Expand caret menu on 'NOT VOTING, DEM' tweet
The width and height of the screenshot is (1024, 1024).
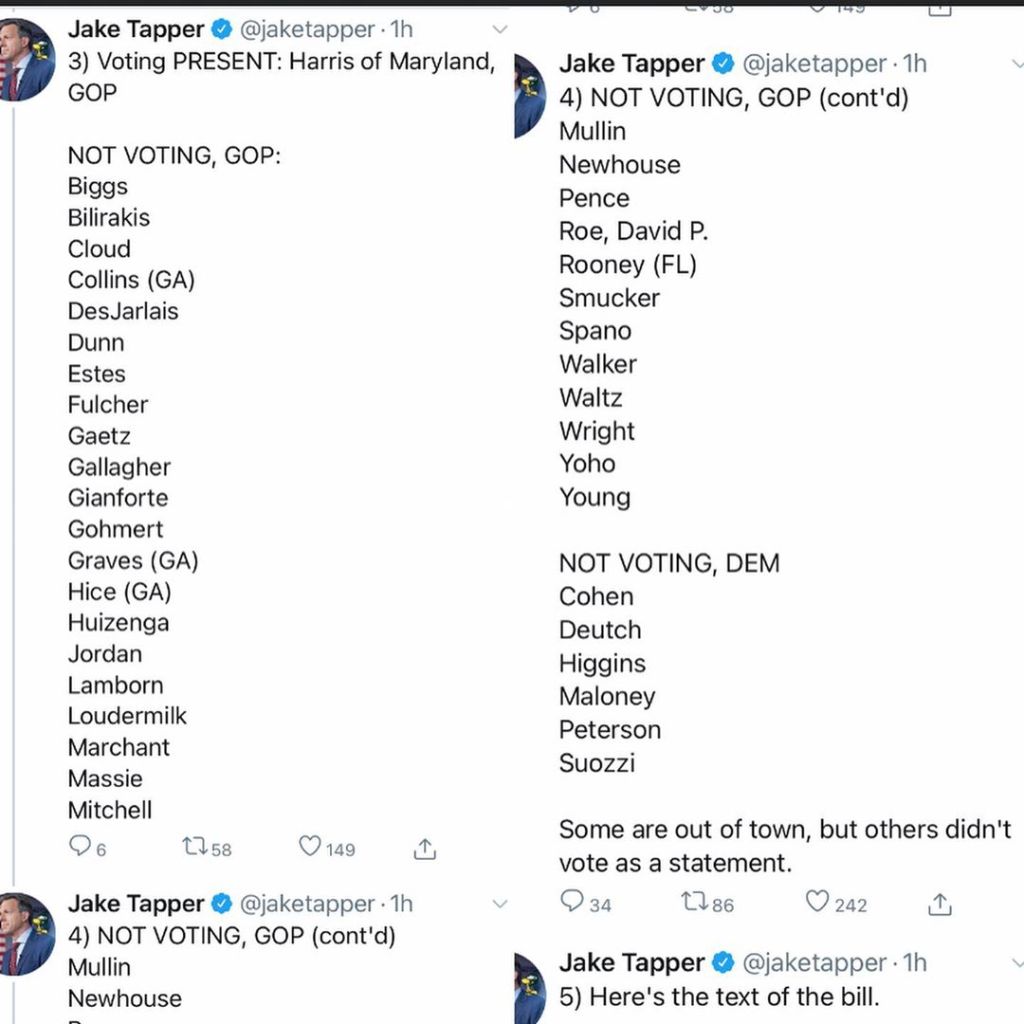point(1015,64)
